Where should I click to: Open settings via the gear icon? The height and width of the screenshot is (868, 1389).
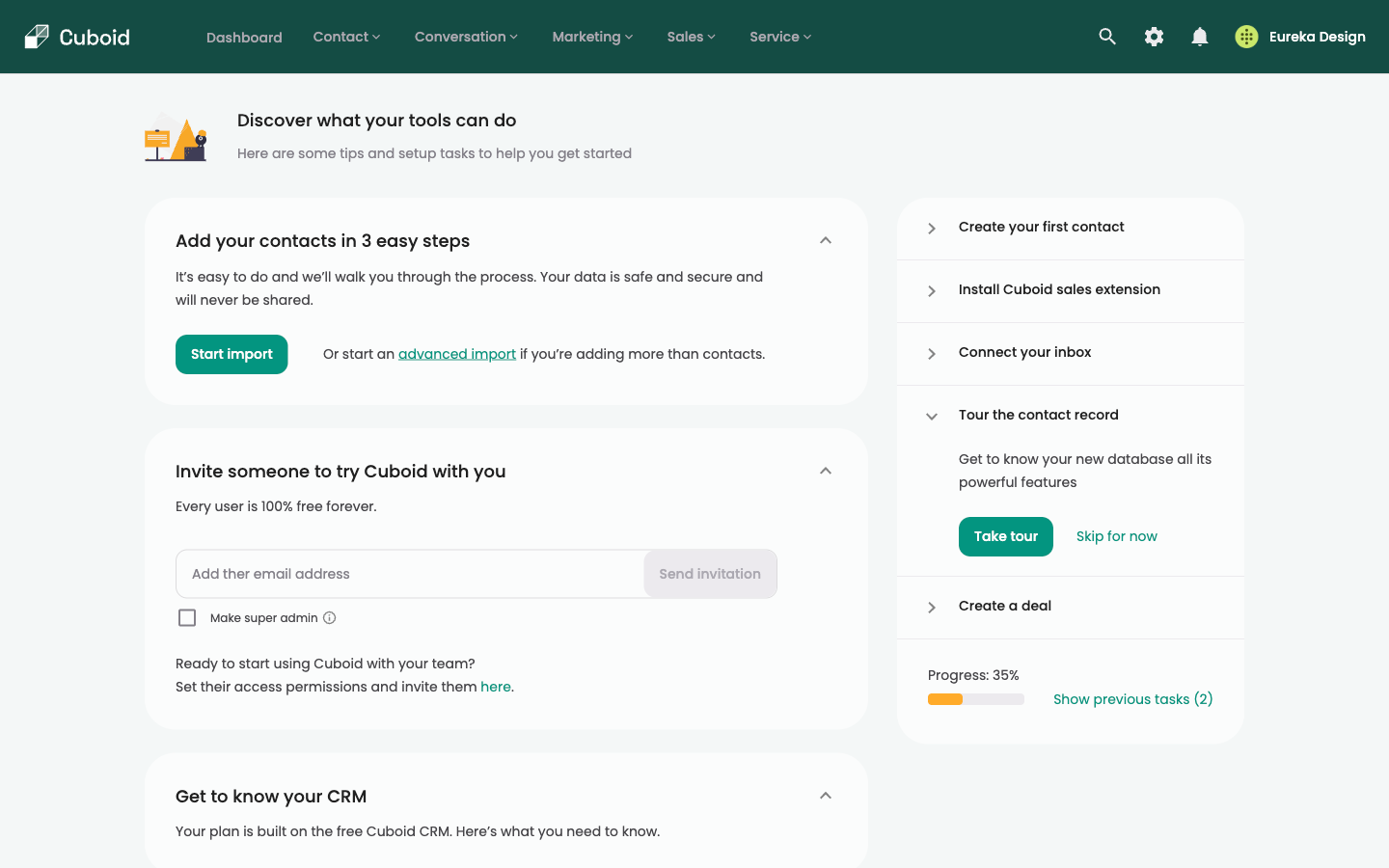pos(1154,37)
